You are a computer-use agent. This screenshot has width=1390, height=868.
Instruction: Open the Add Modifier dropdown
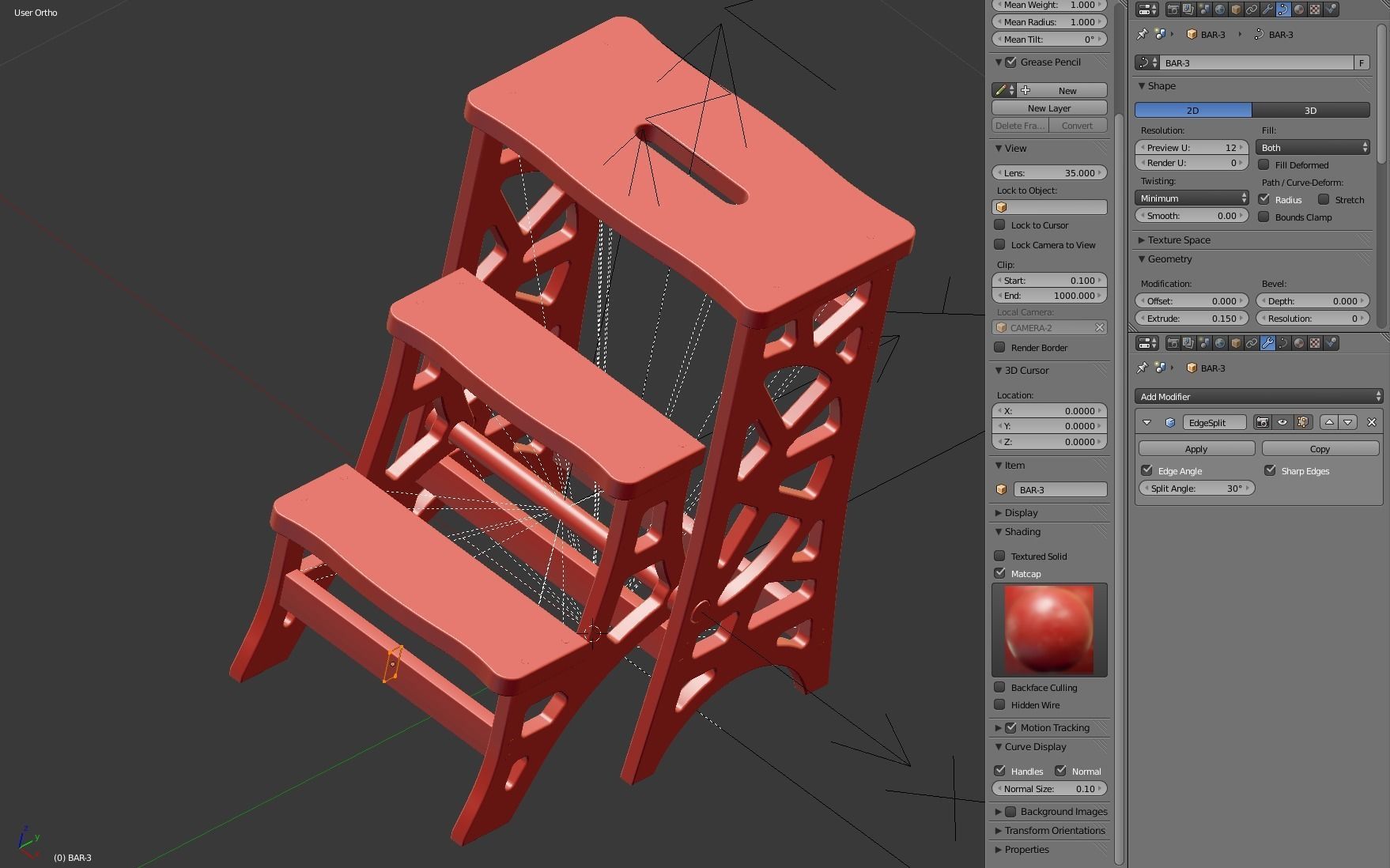tap(1259, 396)
